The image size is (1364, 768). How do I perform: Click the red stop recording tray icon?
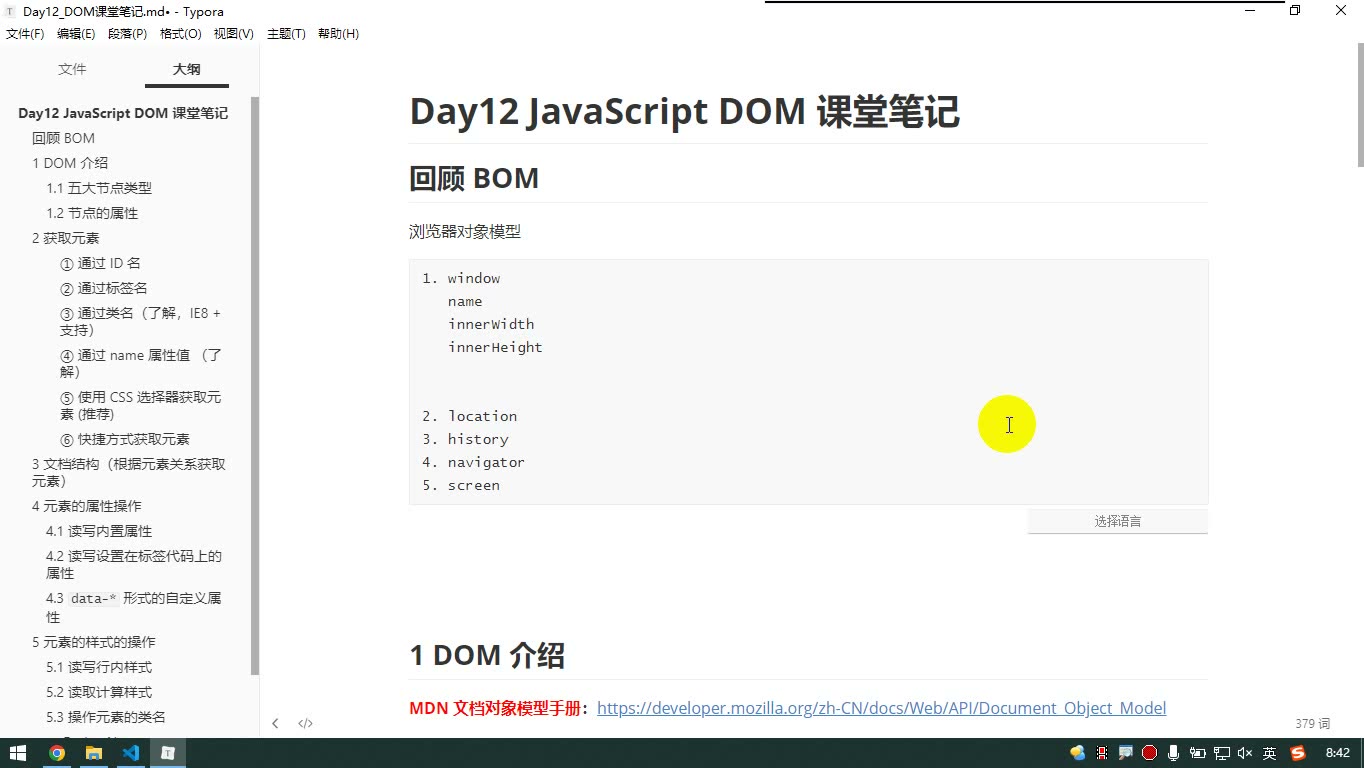click(1149, 753)
